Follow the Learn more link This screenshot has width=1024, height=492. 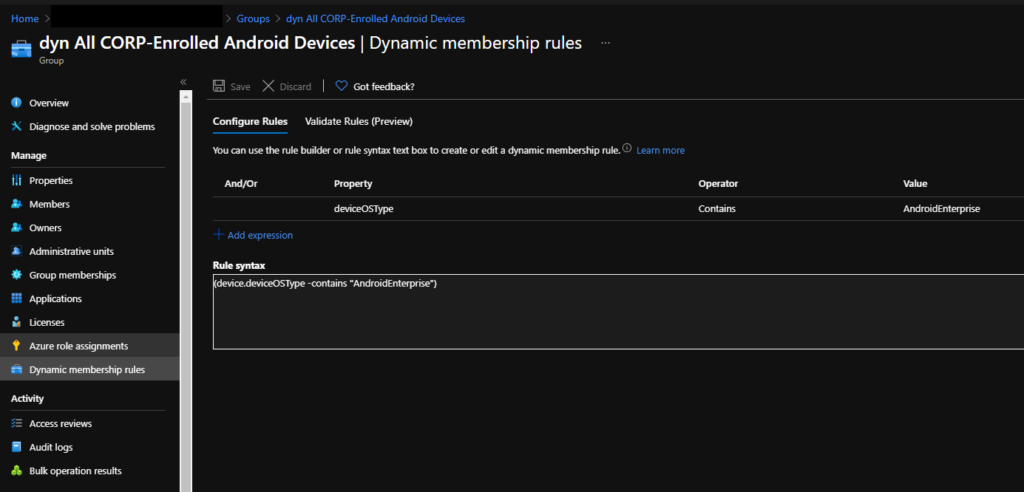pos(660,150)
